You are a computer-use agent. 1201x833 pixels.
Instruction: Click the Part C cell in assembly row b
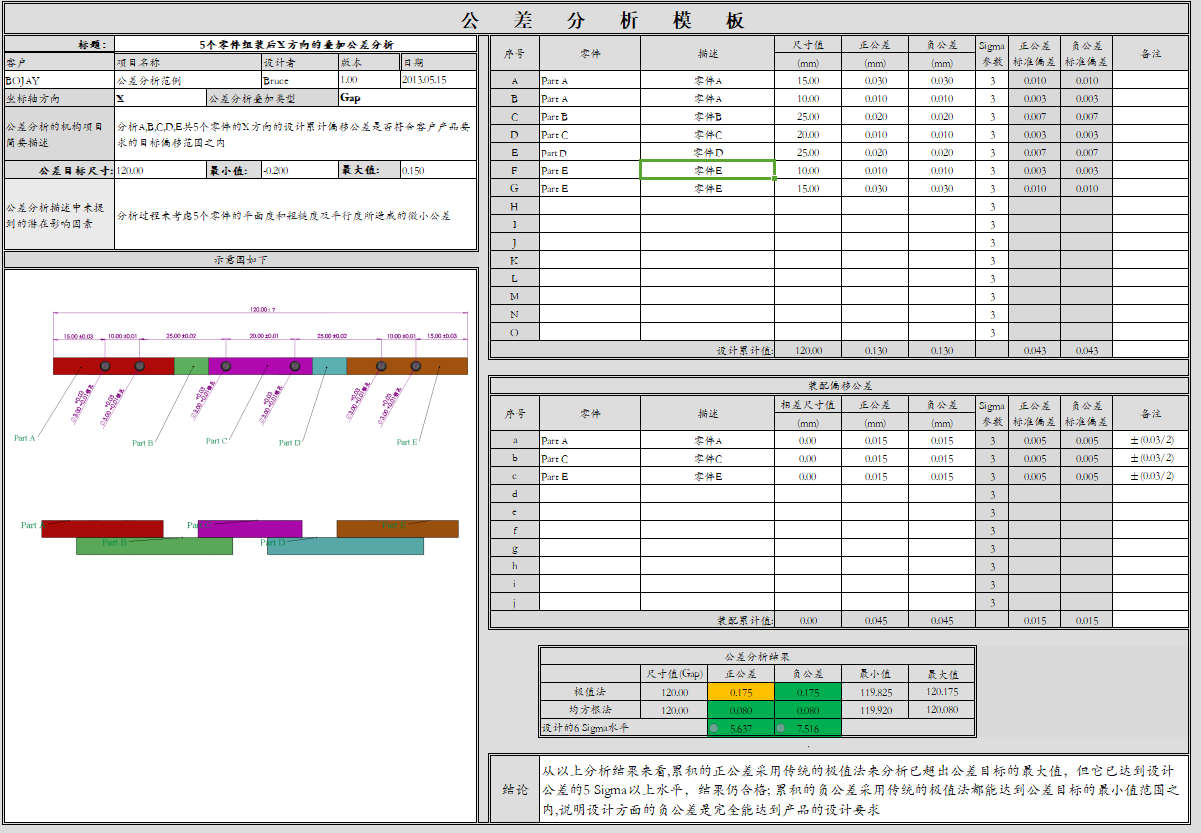[589, 458]
